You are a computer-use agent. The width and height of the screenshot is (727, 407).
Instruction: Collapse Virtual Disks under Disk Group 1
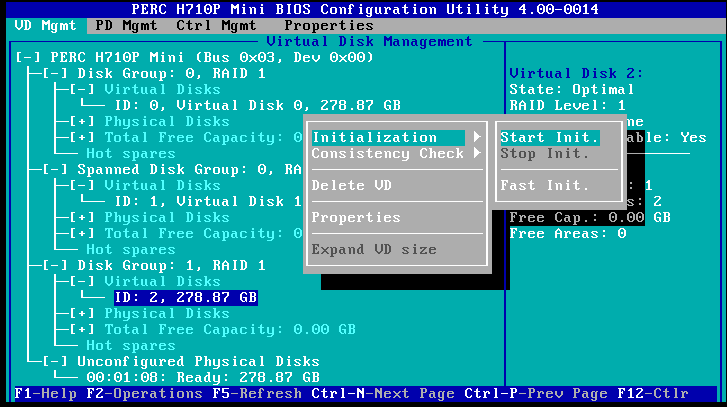(82, 281)
